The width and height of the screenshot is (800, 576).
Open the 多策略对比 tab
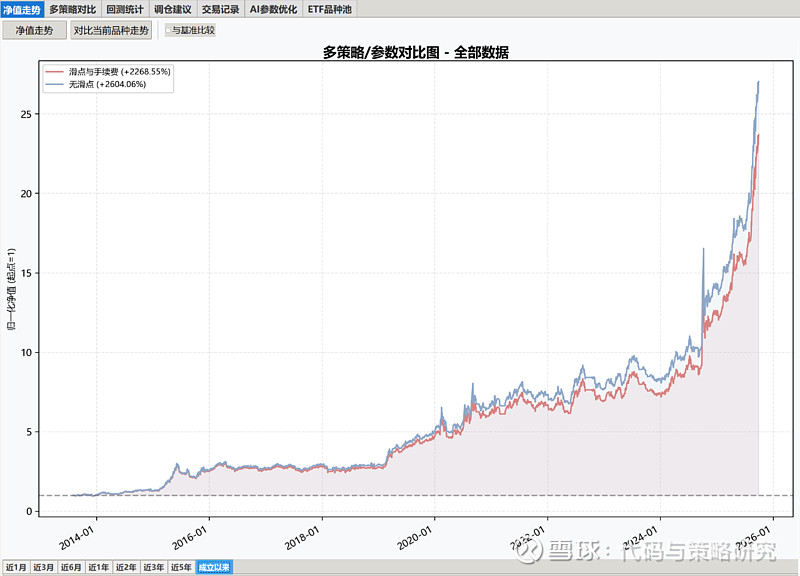pyautogui.click(x=73, y=8)
